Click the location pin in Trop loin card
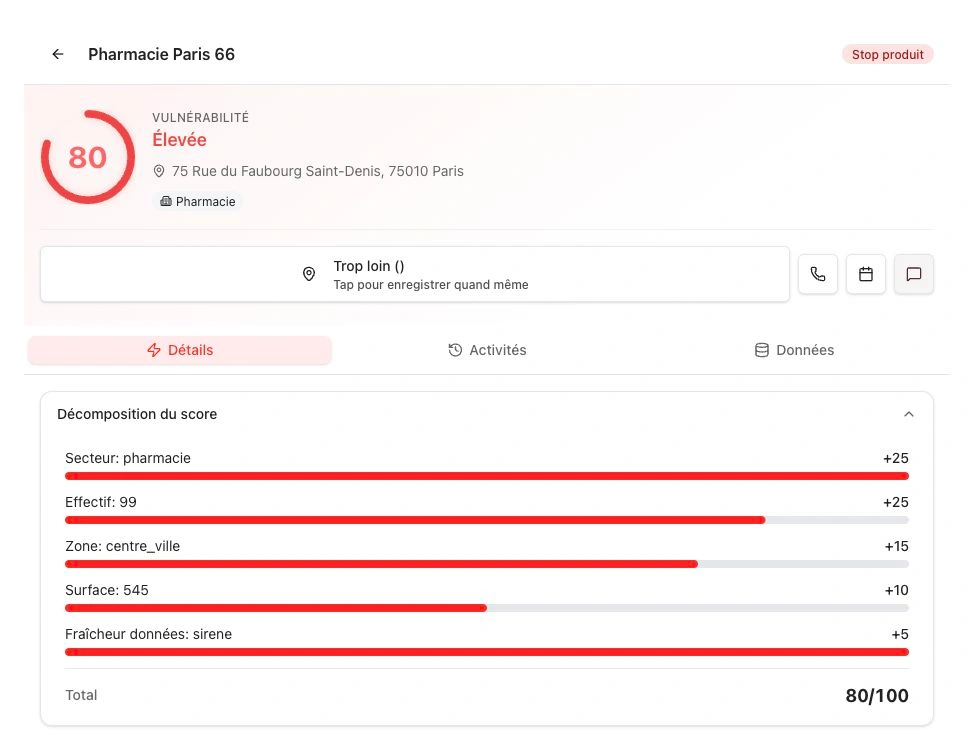 (x=309, y=274)
